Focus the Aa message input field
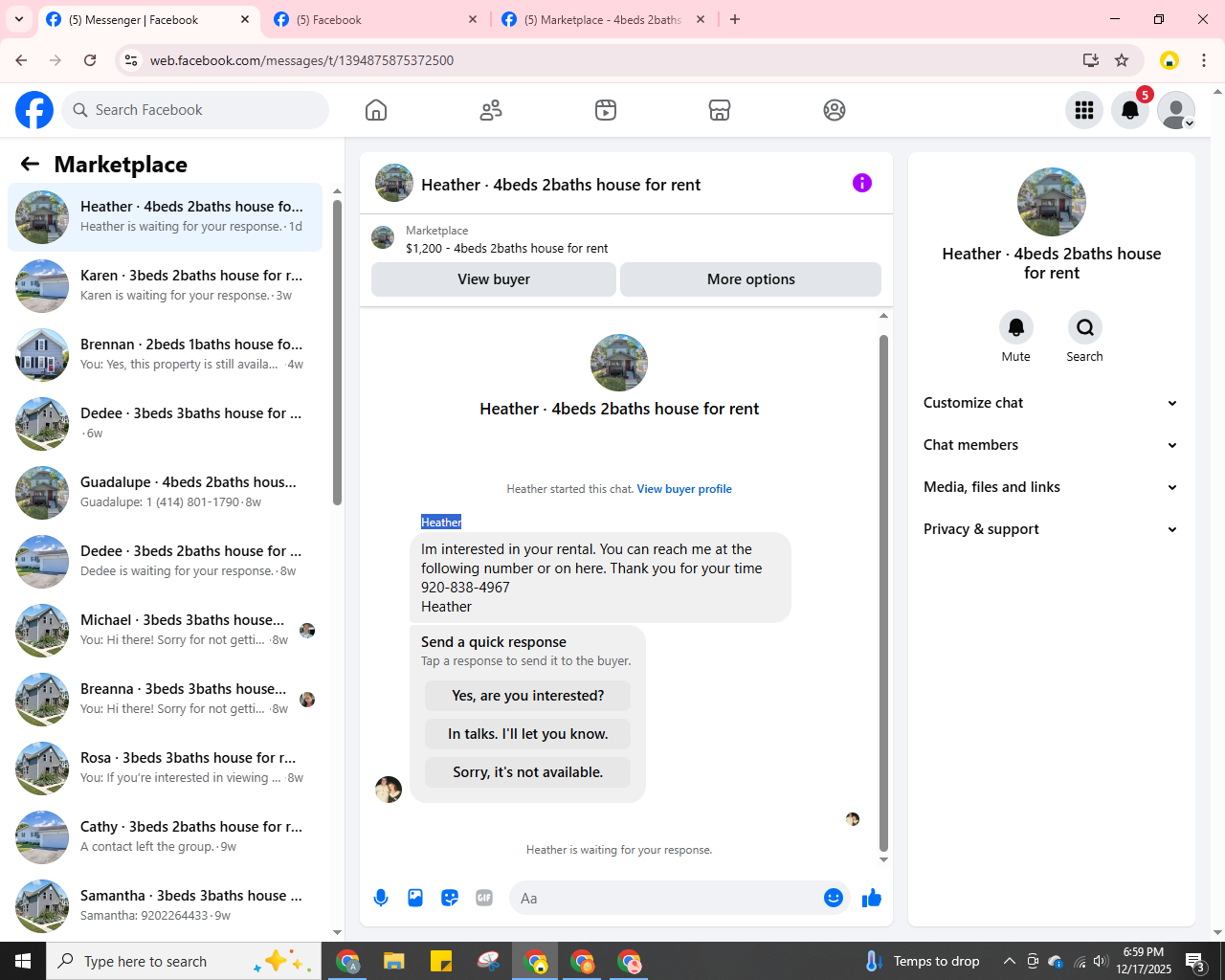The height and width of the screenshot is (980, 1225). click(666, 898)
